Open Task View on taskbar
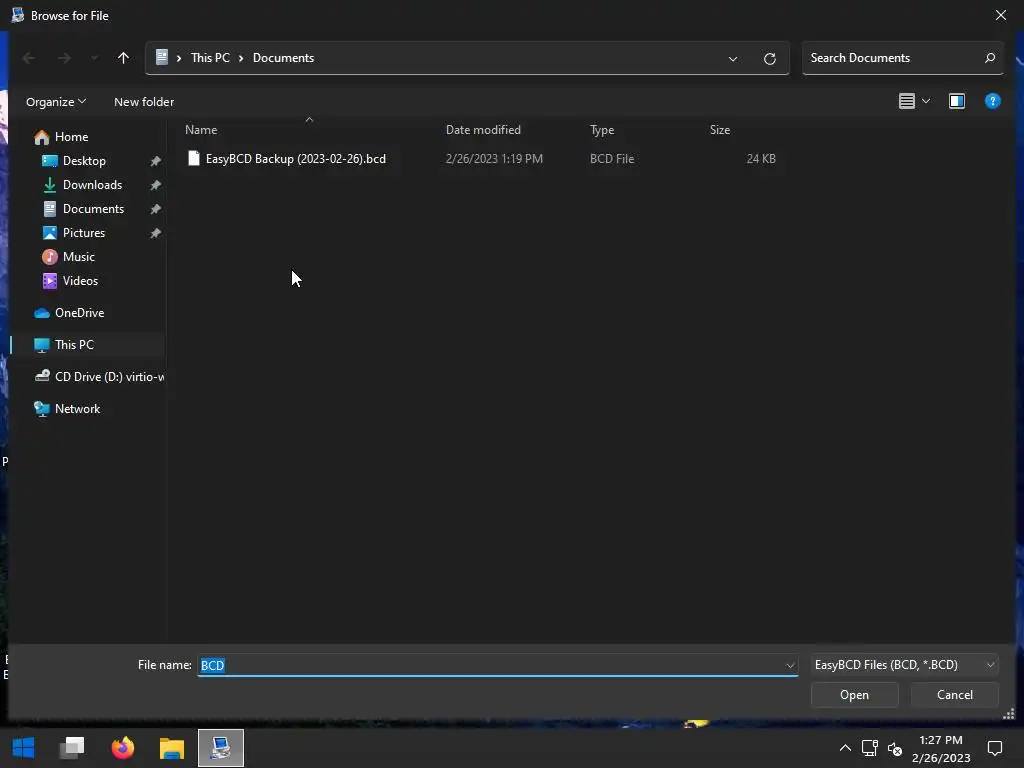 72,748
